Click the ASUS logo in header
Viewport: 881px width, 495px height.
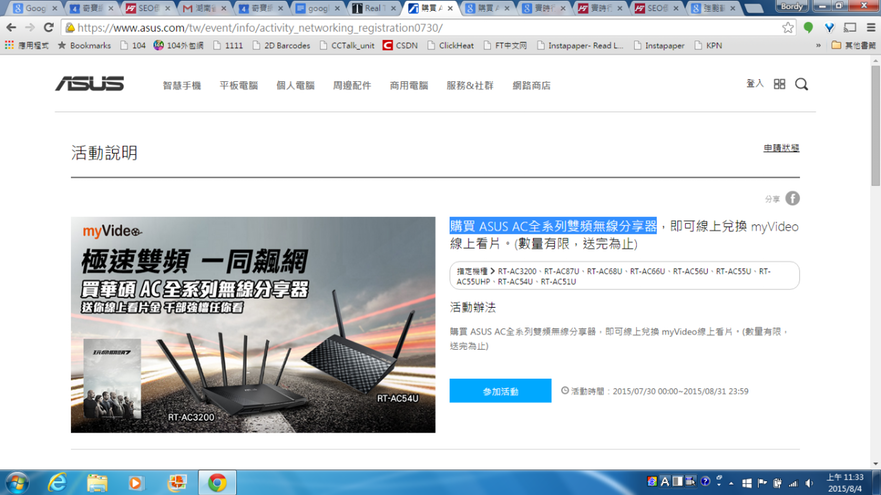pyautogui.click(x=89, y=84)
